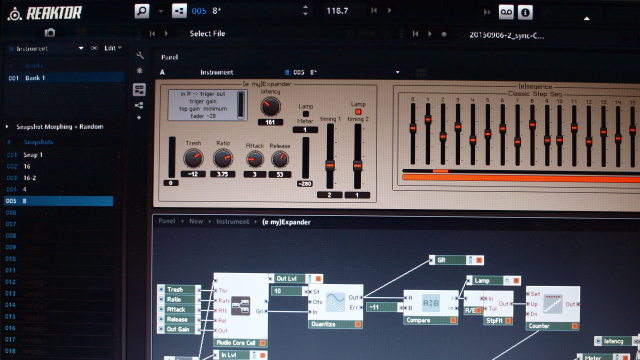This screenshot has height=360, width=640.
Task: Click the latency knob
Action: tap(270, 107)
